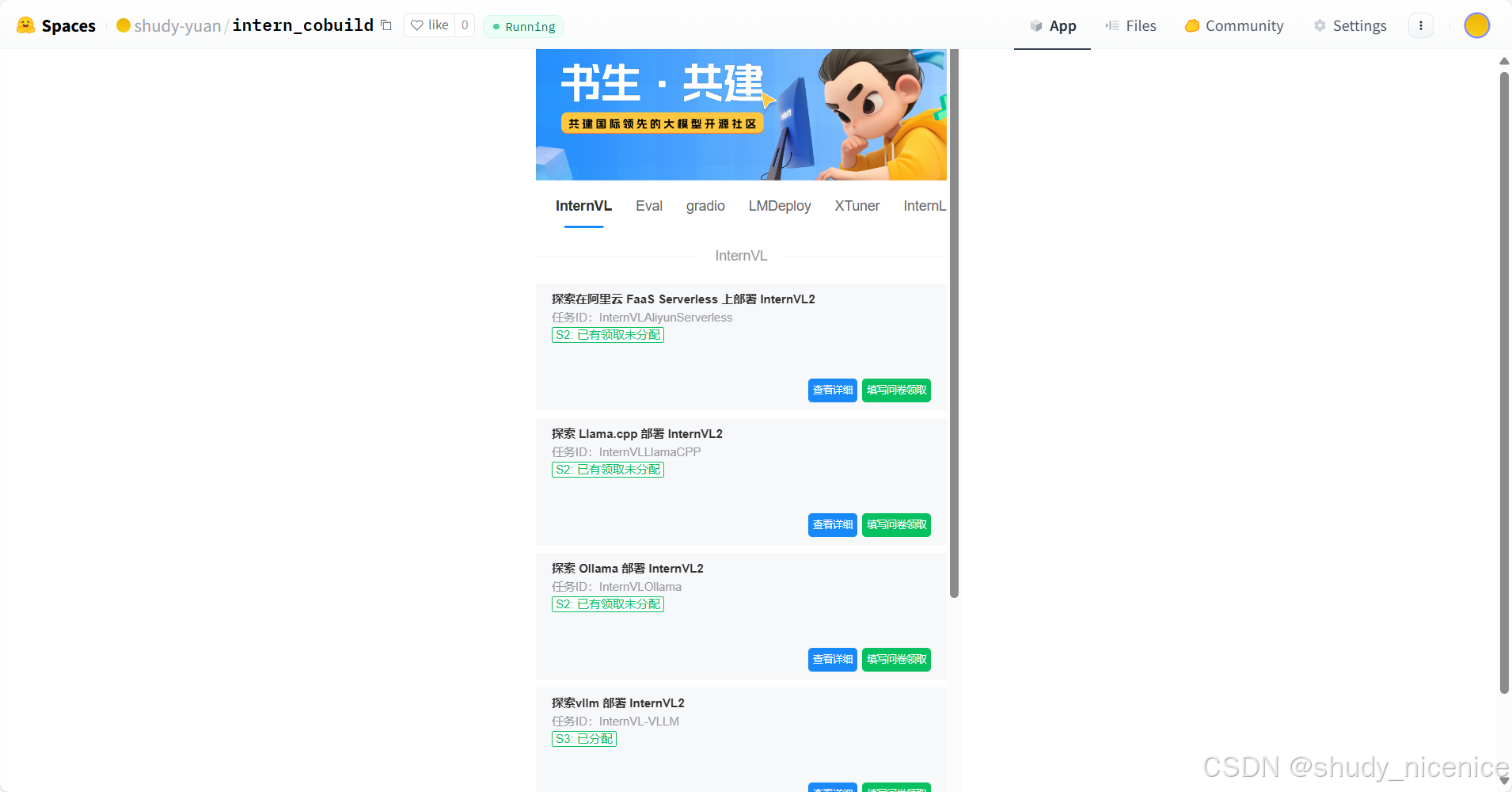Select the InternVL tab
Screen dimensions: 1512x792
[x=583, y=206]
